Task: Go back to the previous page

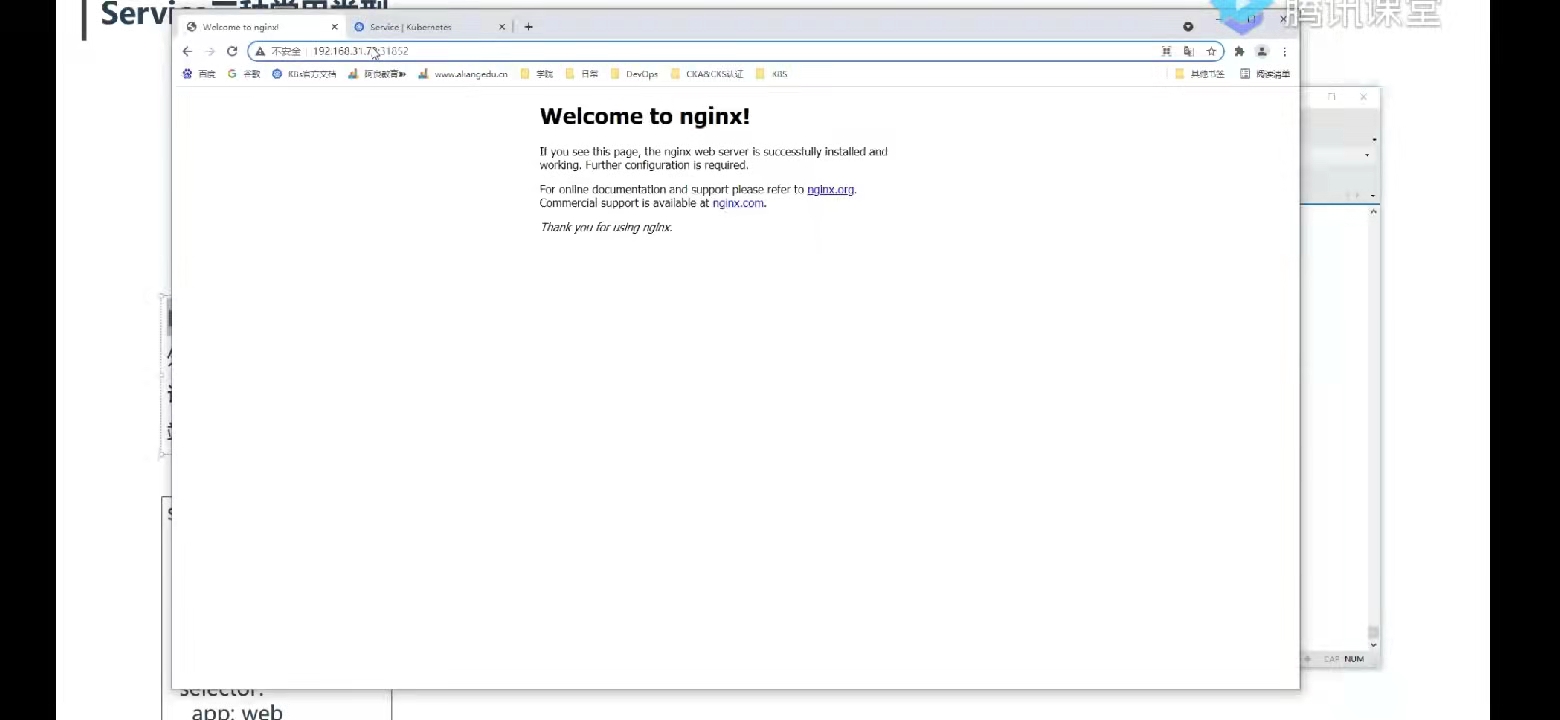Action: [187, 51]
